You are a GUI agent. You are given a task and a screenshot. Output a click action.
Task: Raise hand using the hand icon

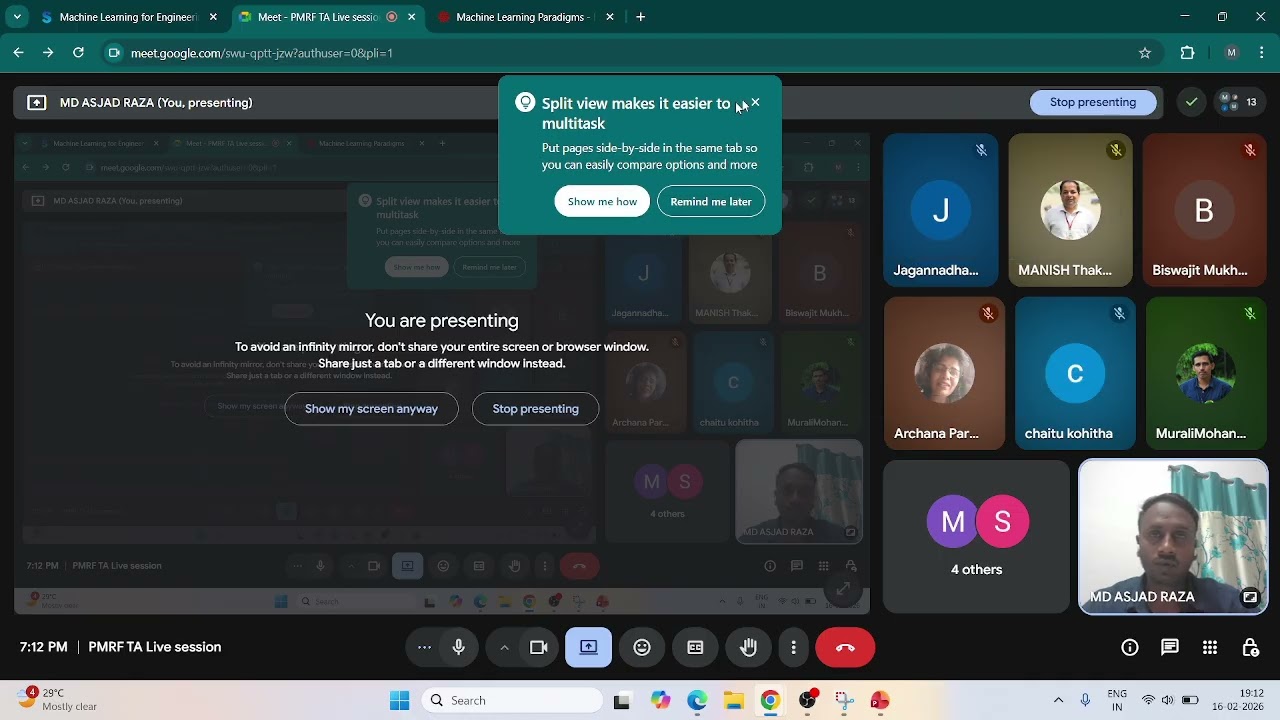click(748, 647)
